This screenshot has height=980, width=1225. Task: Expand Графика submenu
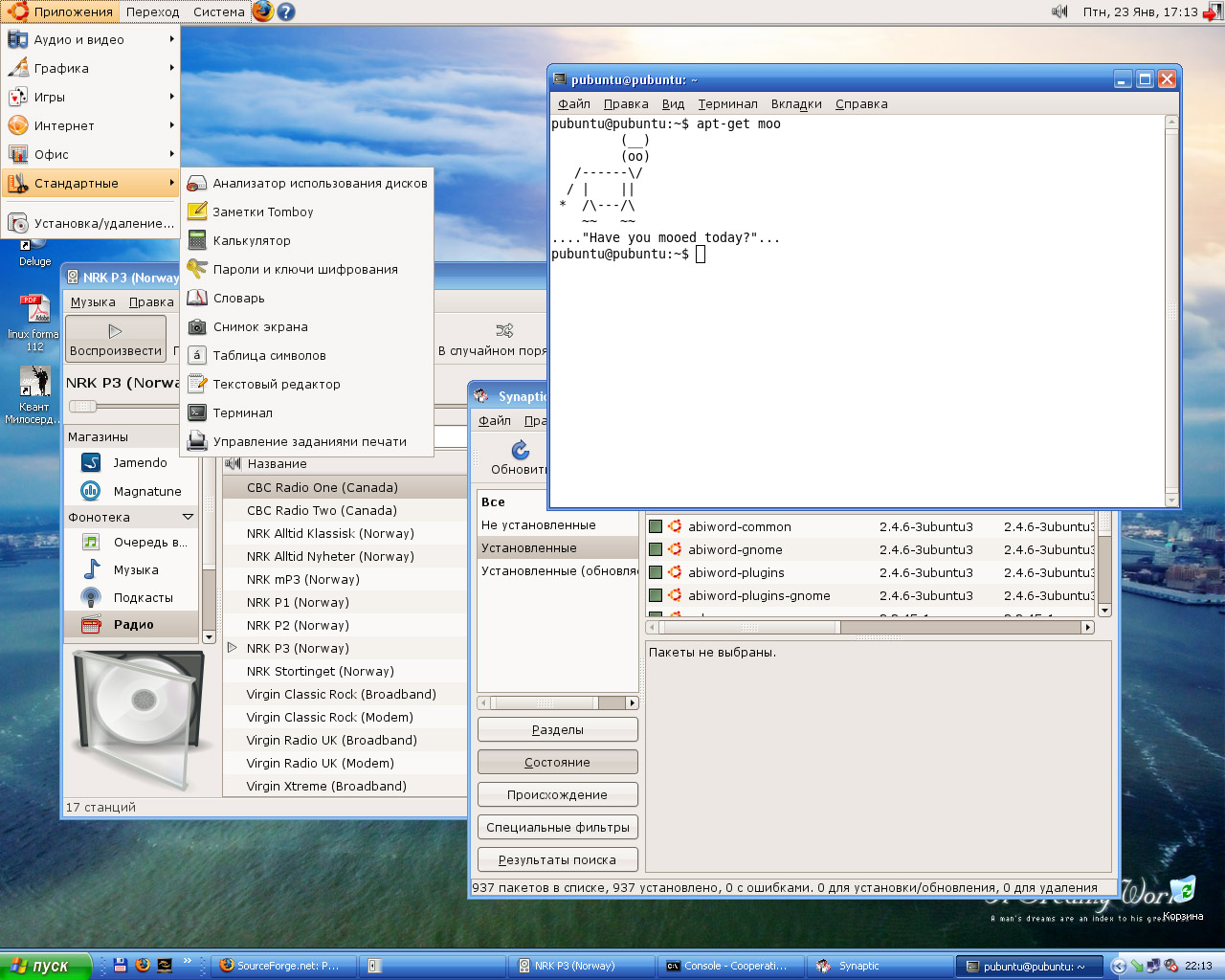pyautogui.click(x=90, y=68)
